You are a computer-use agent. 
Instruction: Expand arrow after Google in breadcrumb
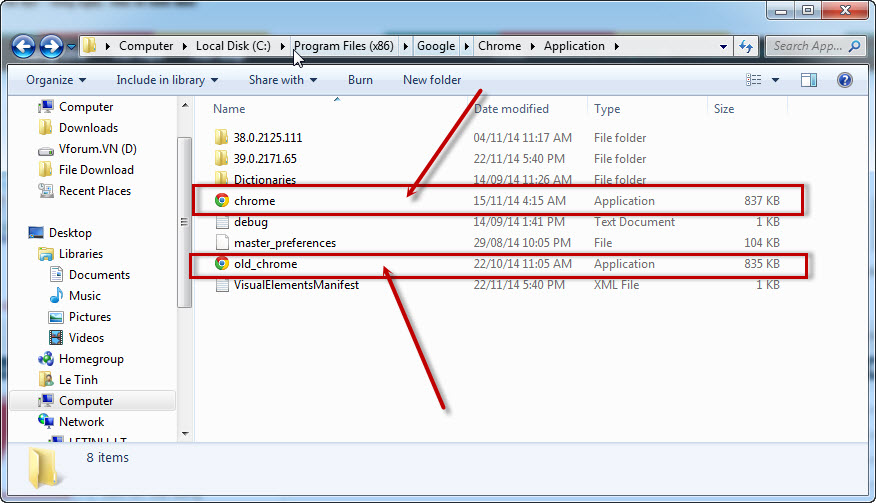coord(466,46)
